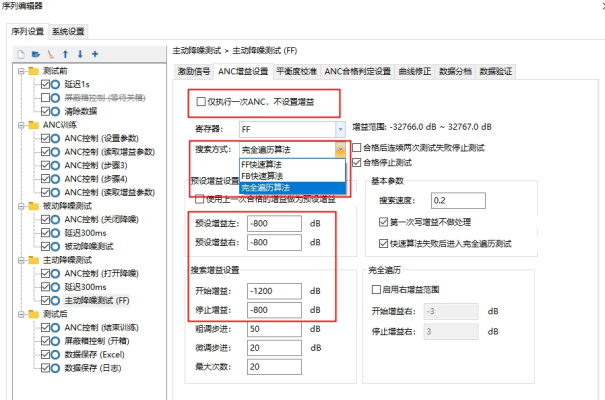
Task: Collapse the 测试前 tree group
Action: pyautogui.click(x=22, y=71)
